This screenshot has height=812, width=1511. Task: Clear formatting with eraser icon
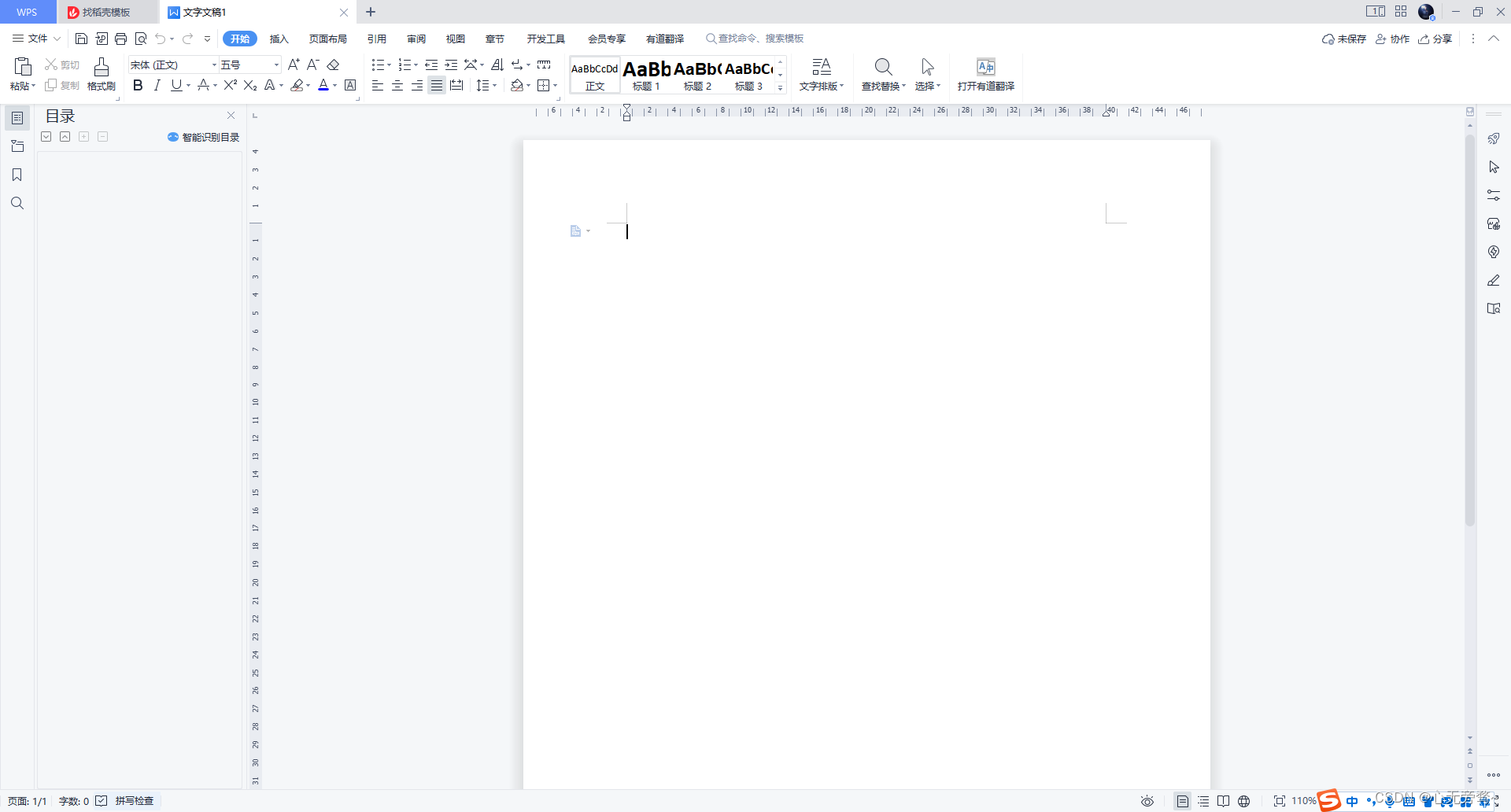tap(333, 65)
